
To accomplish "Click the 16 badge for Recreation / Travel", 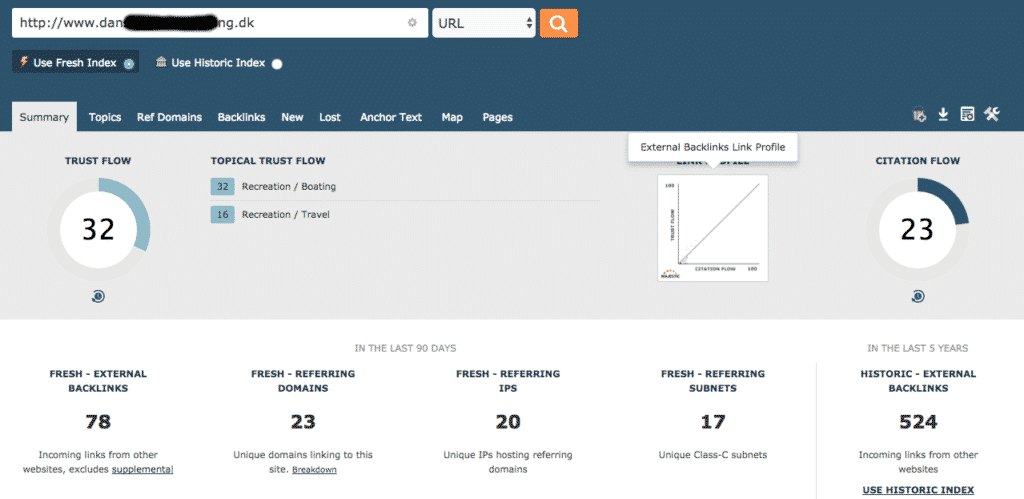I will [x=222, y=214].
